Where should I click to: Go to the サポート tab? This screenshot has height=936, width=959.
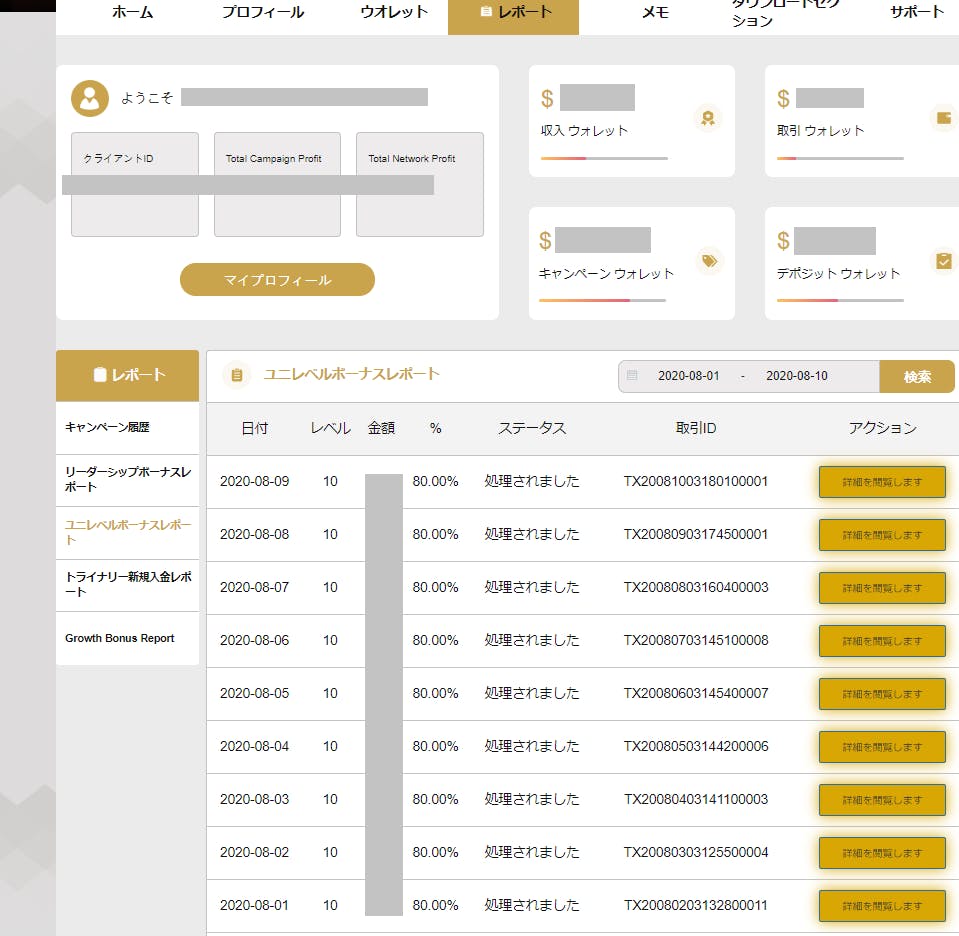[x=916, y=13]
